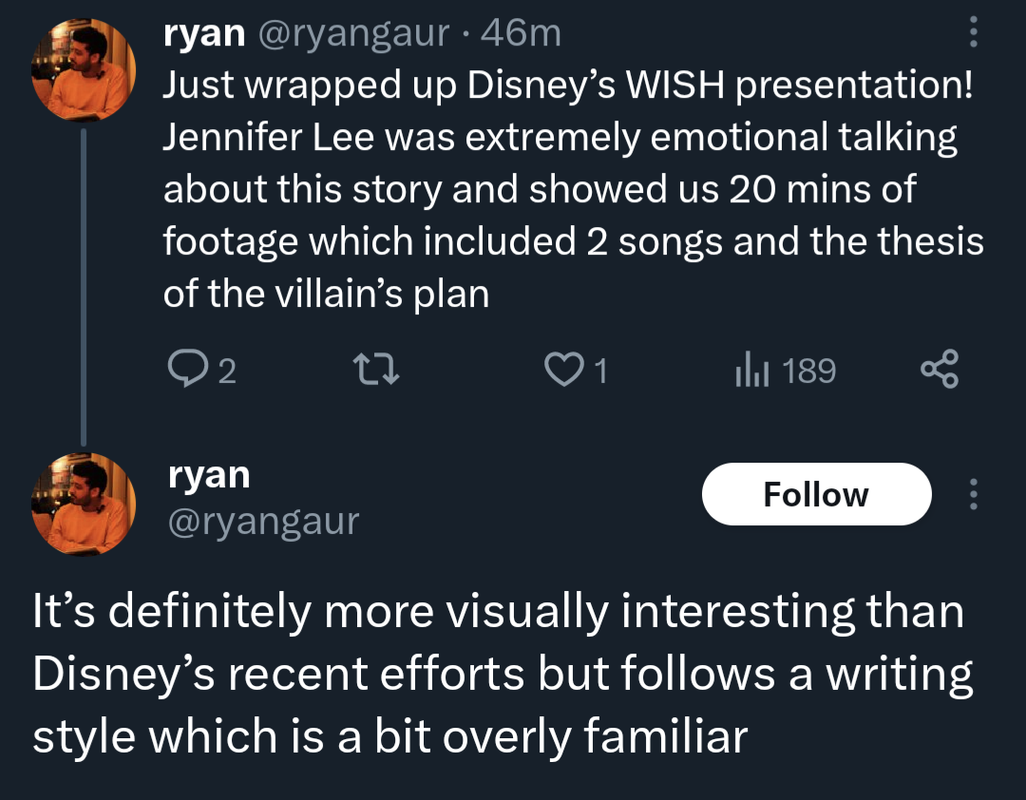
Task: Click the share icon on the first tweet
Action: [939, 371]
